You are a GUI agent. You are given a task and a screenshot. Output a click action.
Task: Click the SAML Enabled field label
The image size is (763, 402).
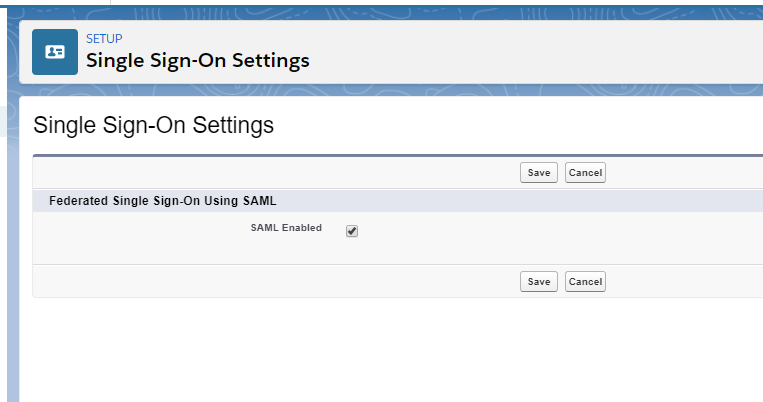pos(286,228)
